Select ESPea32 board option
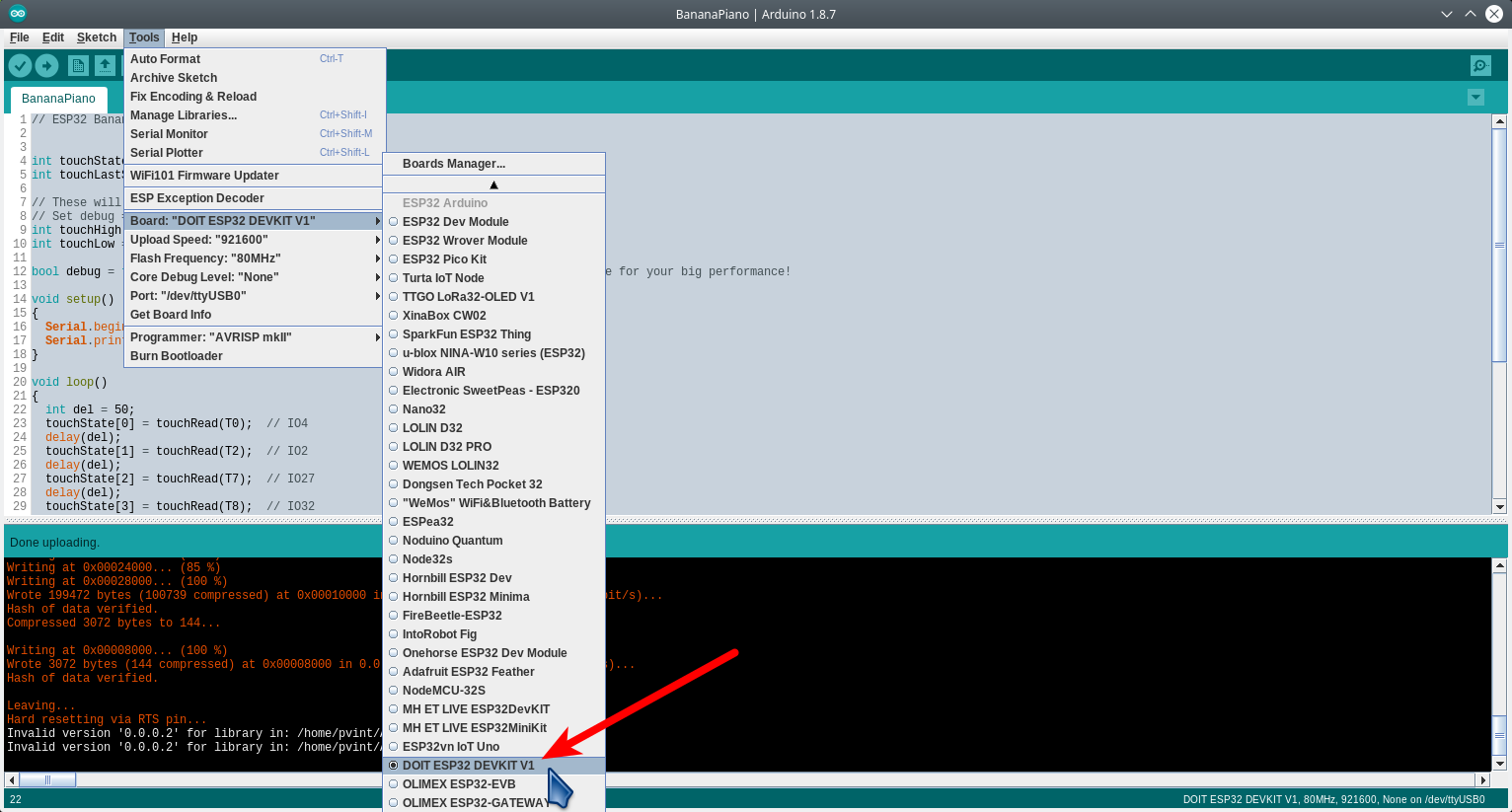 point(493,522)
